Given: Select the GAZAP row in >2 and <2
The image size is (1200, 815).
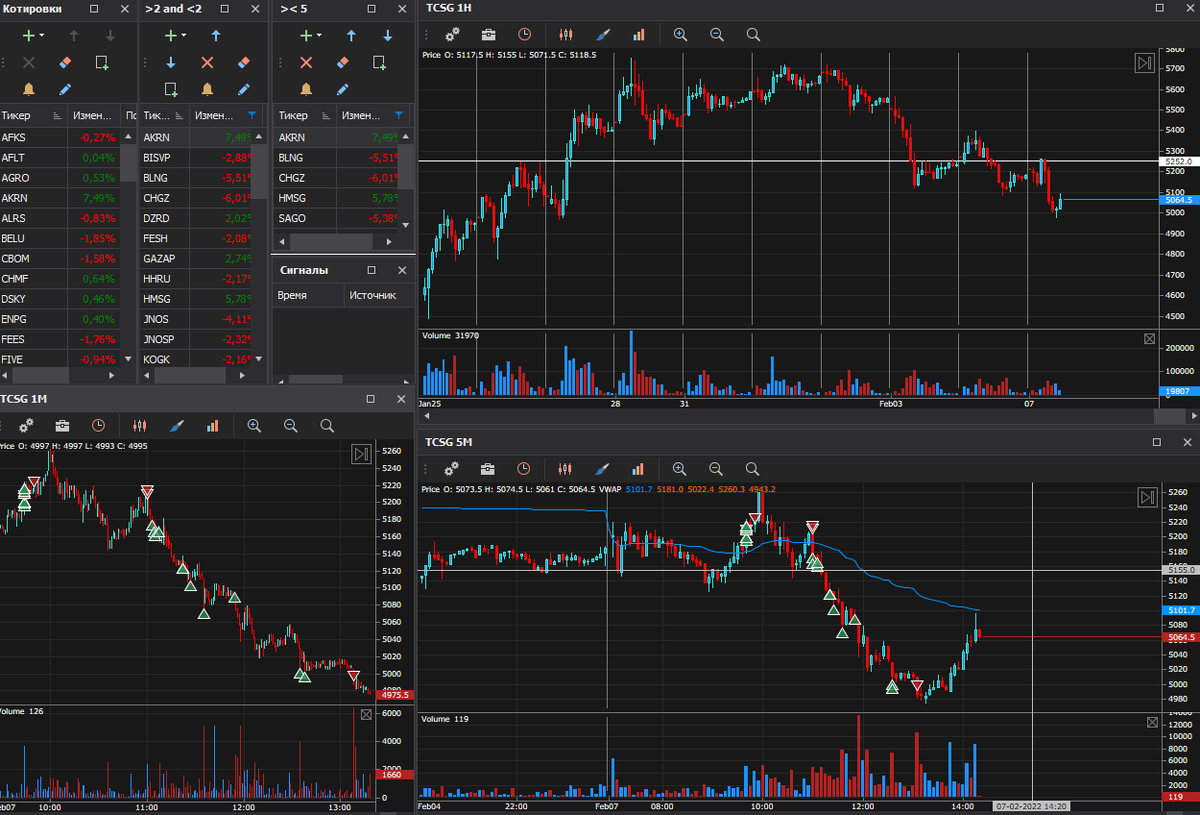Looking at the screenshot, I should [x=196, y=258].
